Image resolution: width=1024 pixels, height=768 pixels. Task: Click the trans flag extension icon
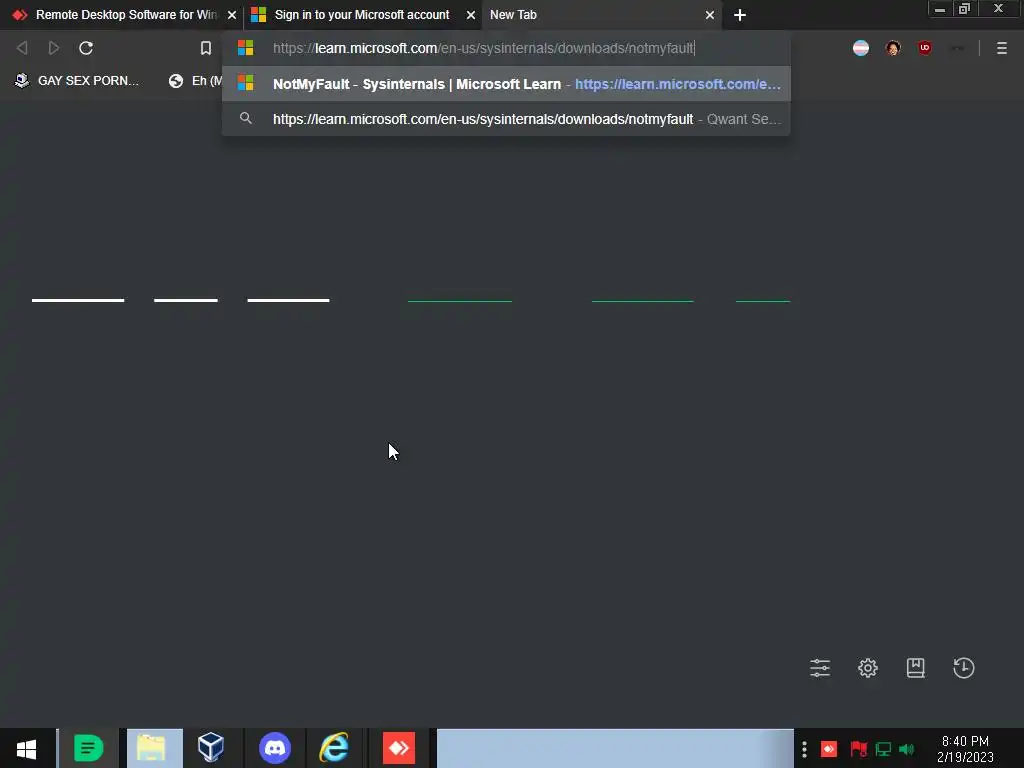[861, 48]
